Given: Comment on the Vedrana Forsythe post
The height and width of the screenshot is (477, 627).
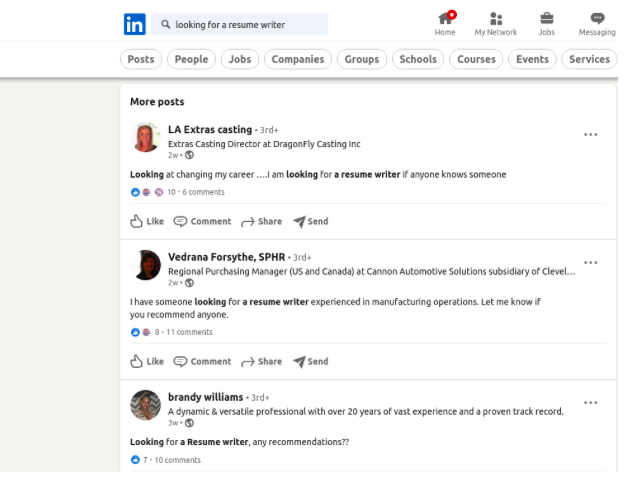Looking at the screenshot, I should [x=202, y=361].
